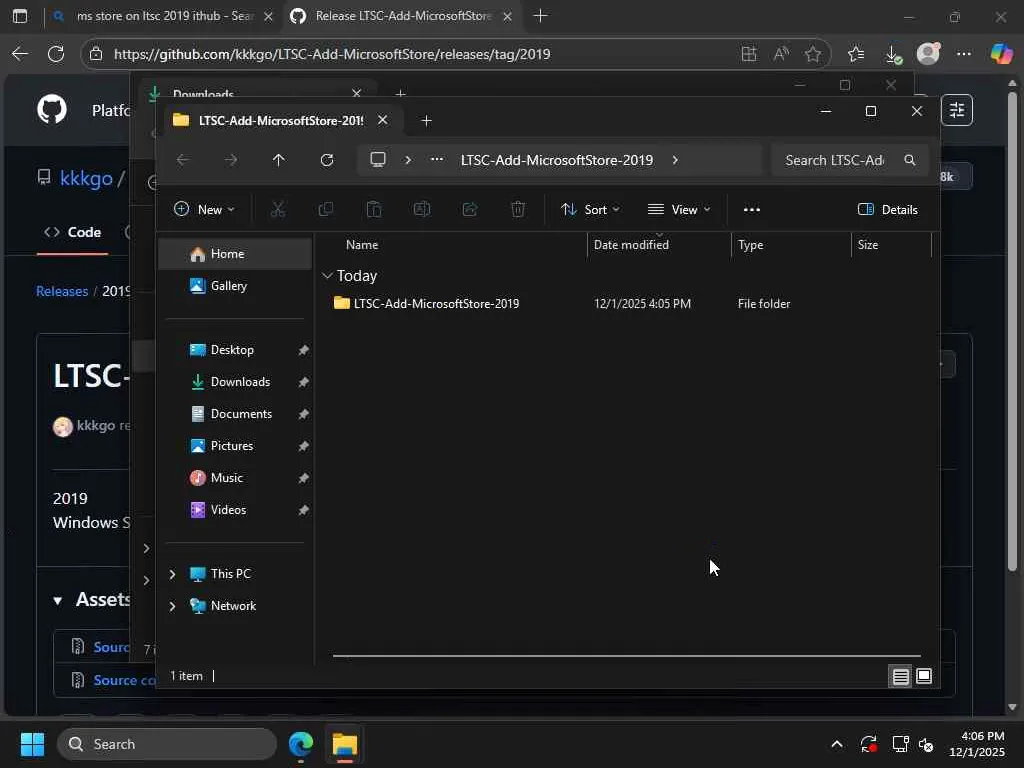Add page to favorites star icon
Viewport: 1024px width, 768px height.
(x=813, y=54)
